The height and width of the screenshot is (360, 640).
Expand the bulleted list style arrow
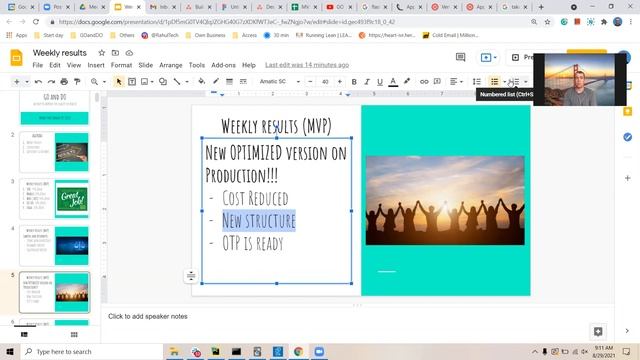[504, 82]
